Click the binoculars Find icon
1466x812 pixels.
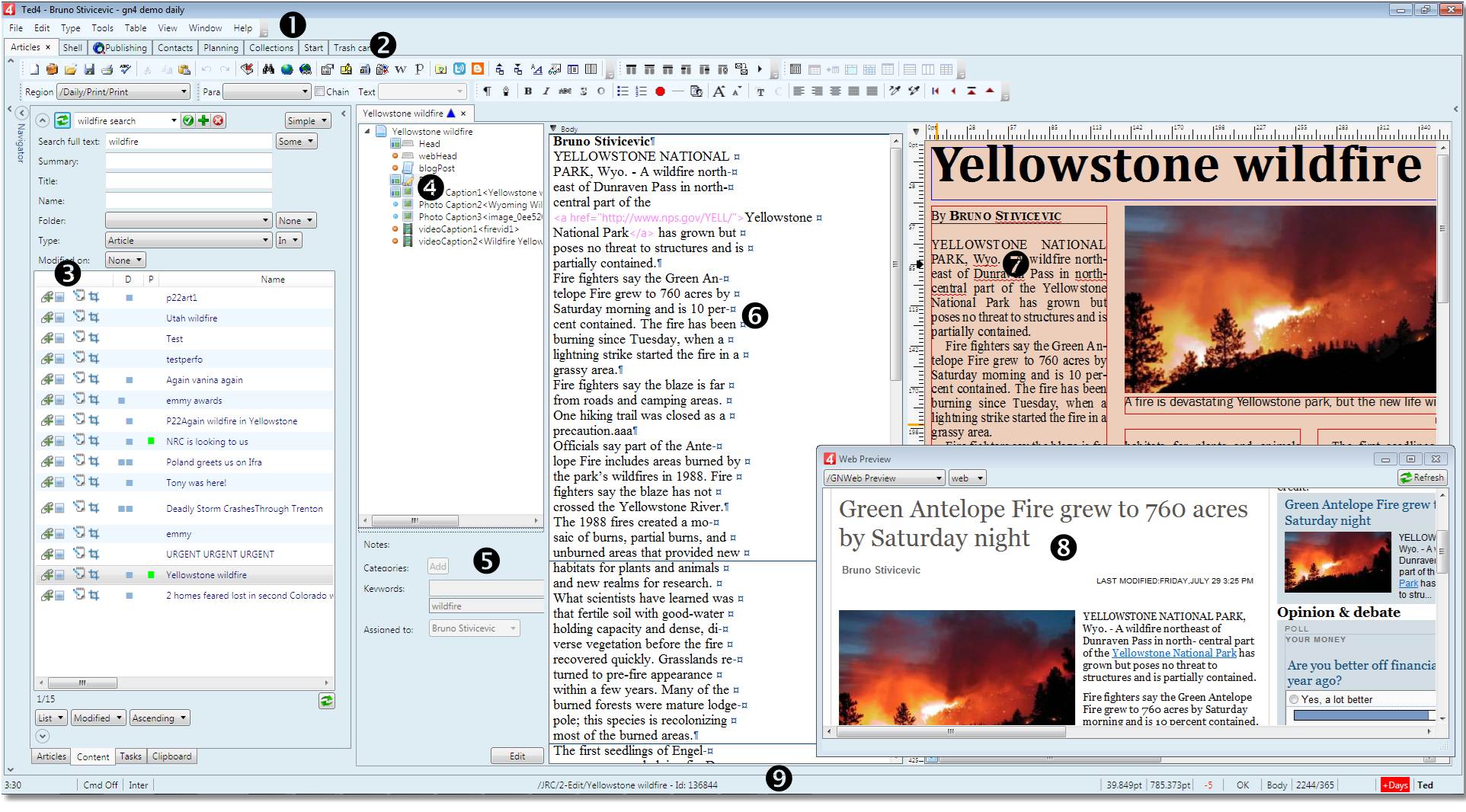click(268, 69)
